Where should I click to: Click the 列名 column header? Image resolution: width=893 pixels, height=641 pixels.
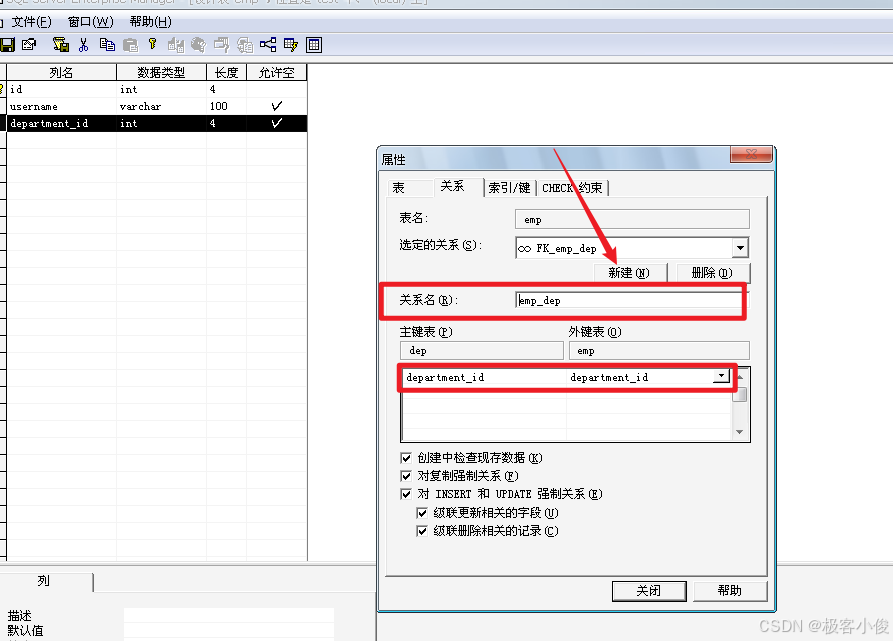[62, 72]
